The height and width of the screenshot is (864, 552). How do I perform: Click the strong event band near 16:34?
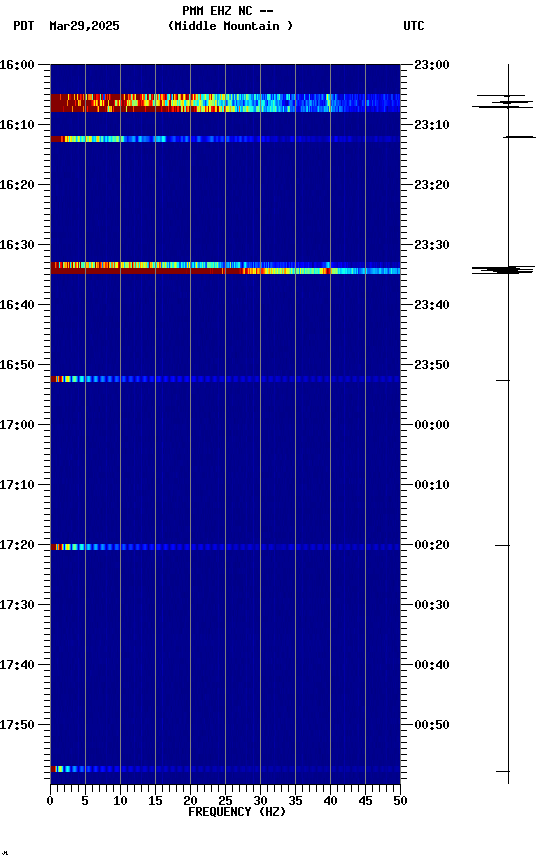[x=225, y=268]
